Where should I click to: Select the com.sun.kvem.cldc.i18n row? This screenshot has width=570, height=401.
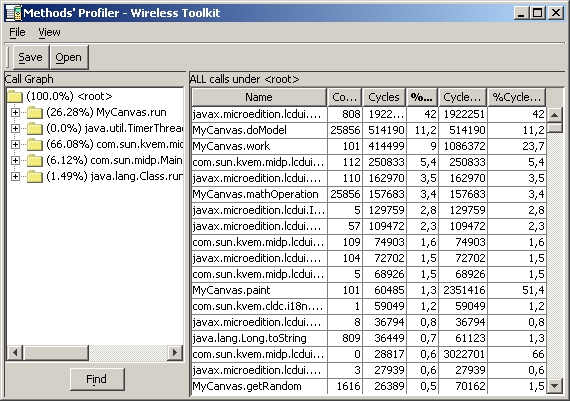click(x=369, y=306)
